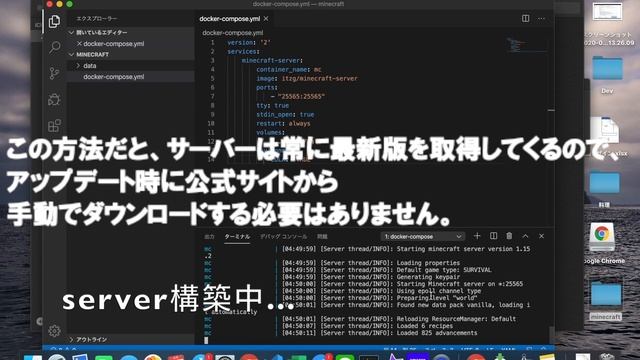Maximize the panel with chevron up
640x360 pixels.
click(525, 236)
